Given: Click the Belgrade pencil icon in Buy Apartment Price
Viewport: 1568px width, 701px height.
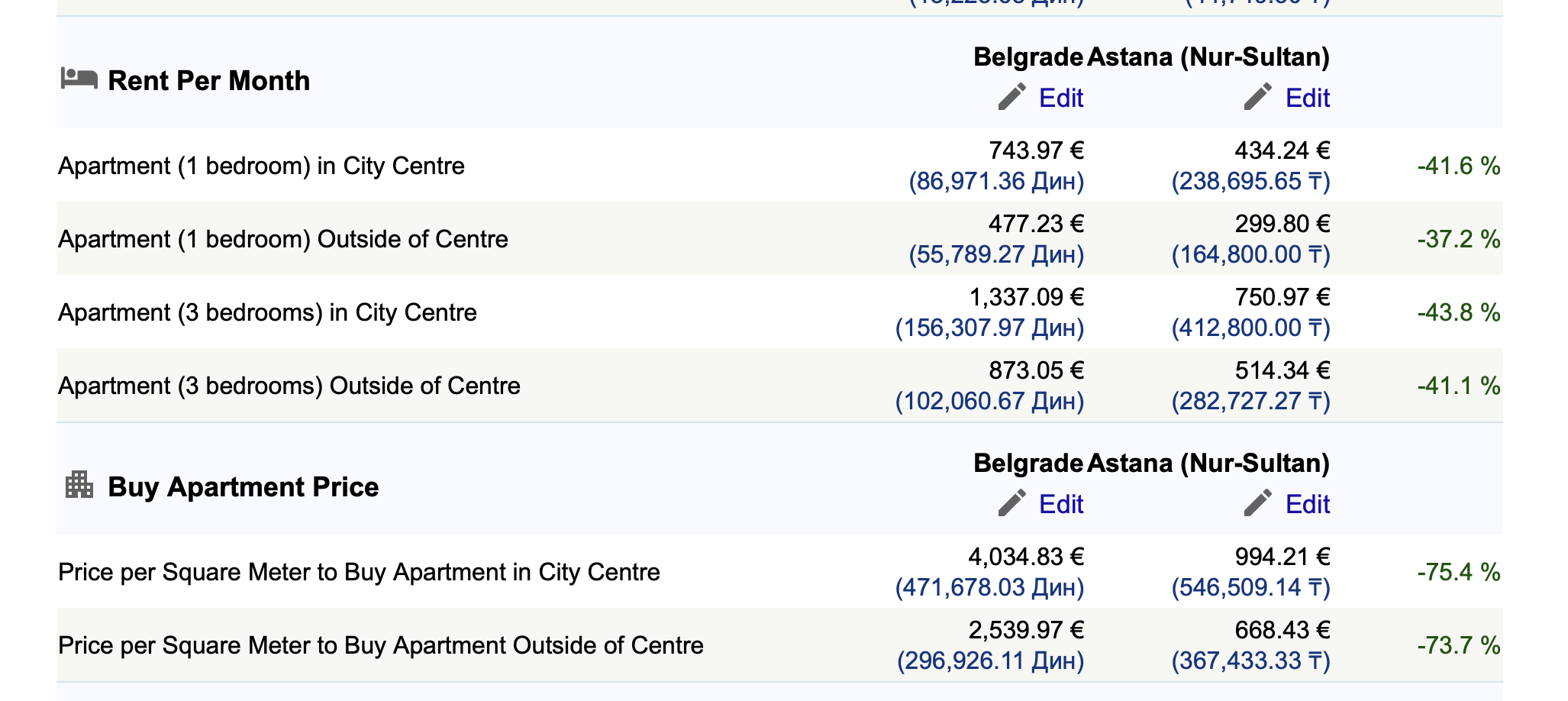Looking at the screenshot, I should (x=1012, y=503).
